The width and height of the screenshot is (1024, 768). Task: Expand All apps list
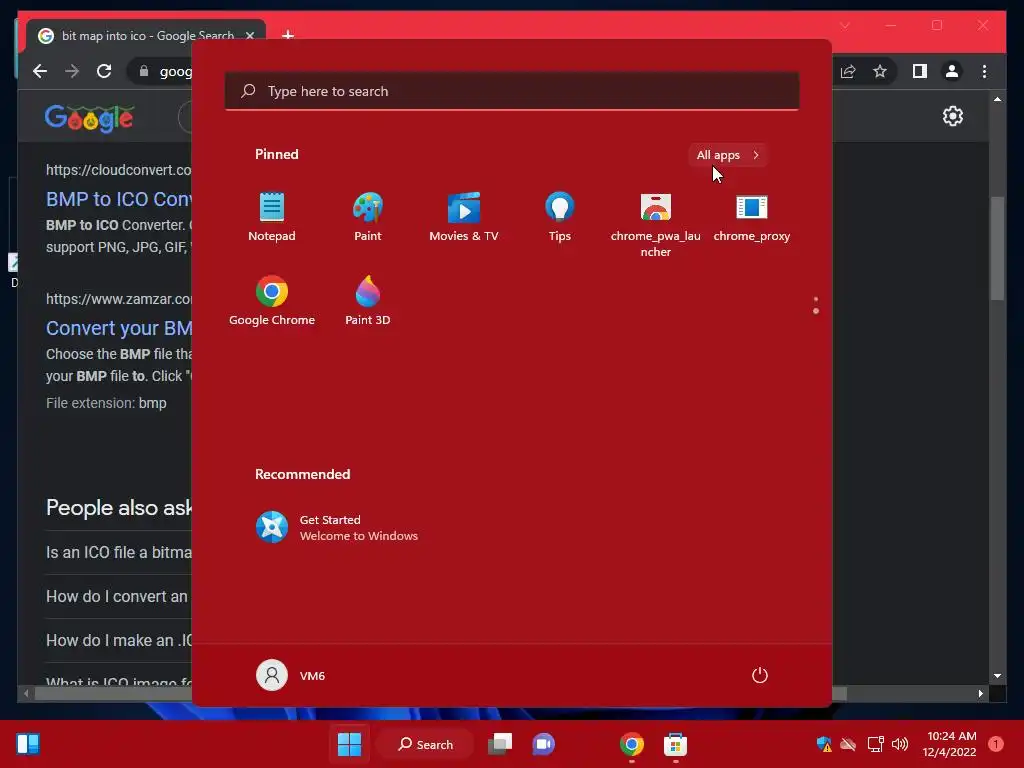tap(728, 155)
